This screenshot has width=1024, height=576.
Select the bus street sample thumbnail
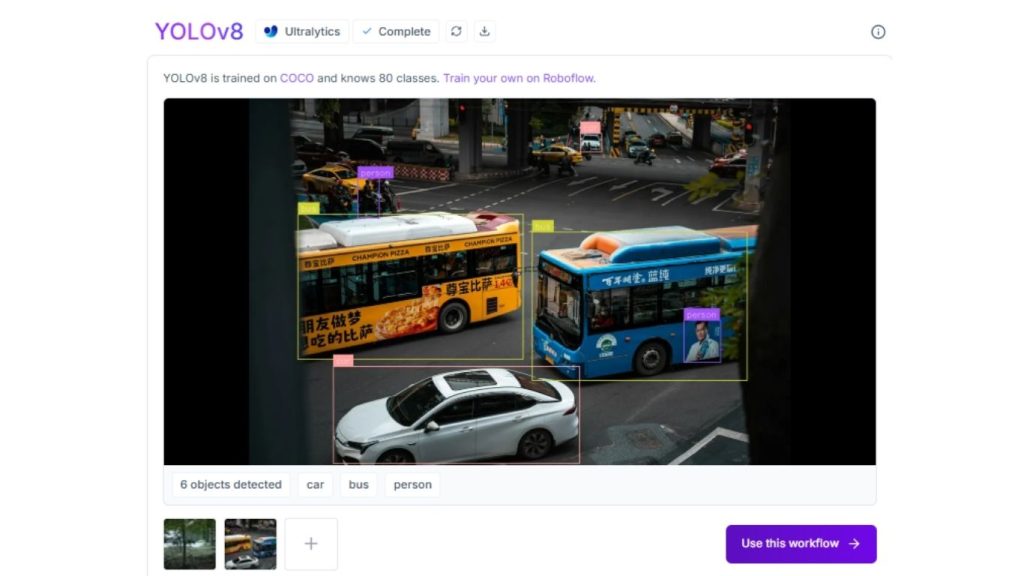point(251,543)
